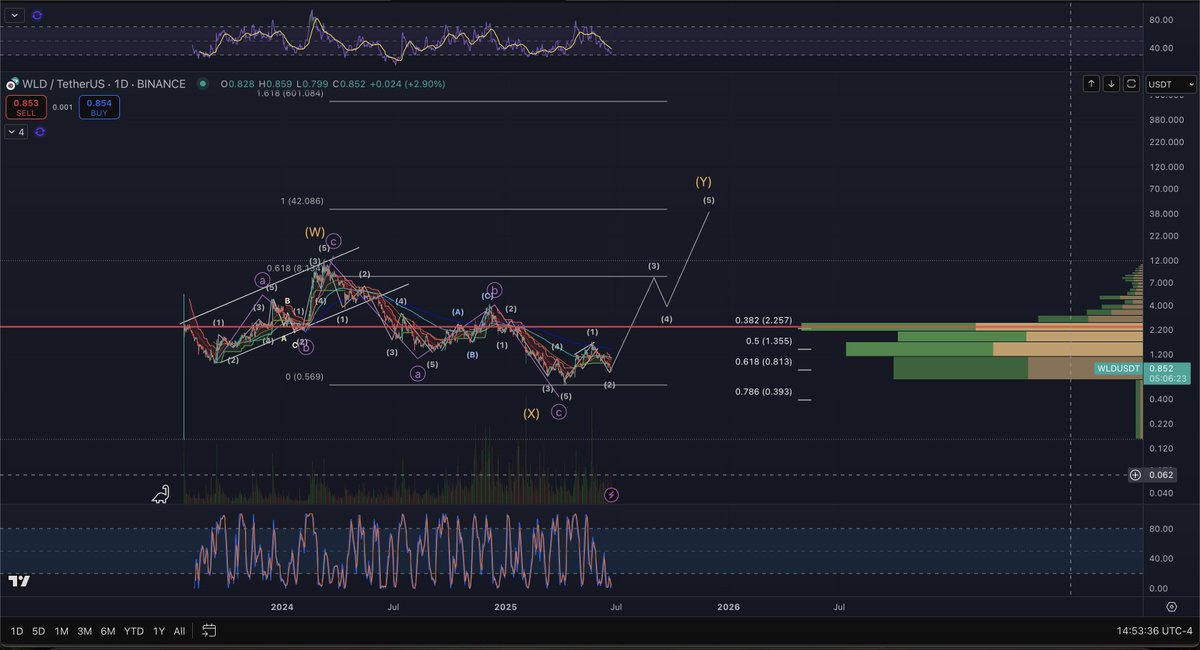1200x650 pixels.
Task: Maximize the chart pane
Action: [x=1131, y=84]
